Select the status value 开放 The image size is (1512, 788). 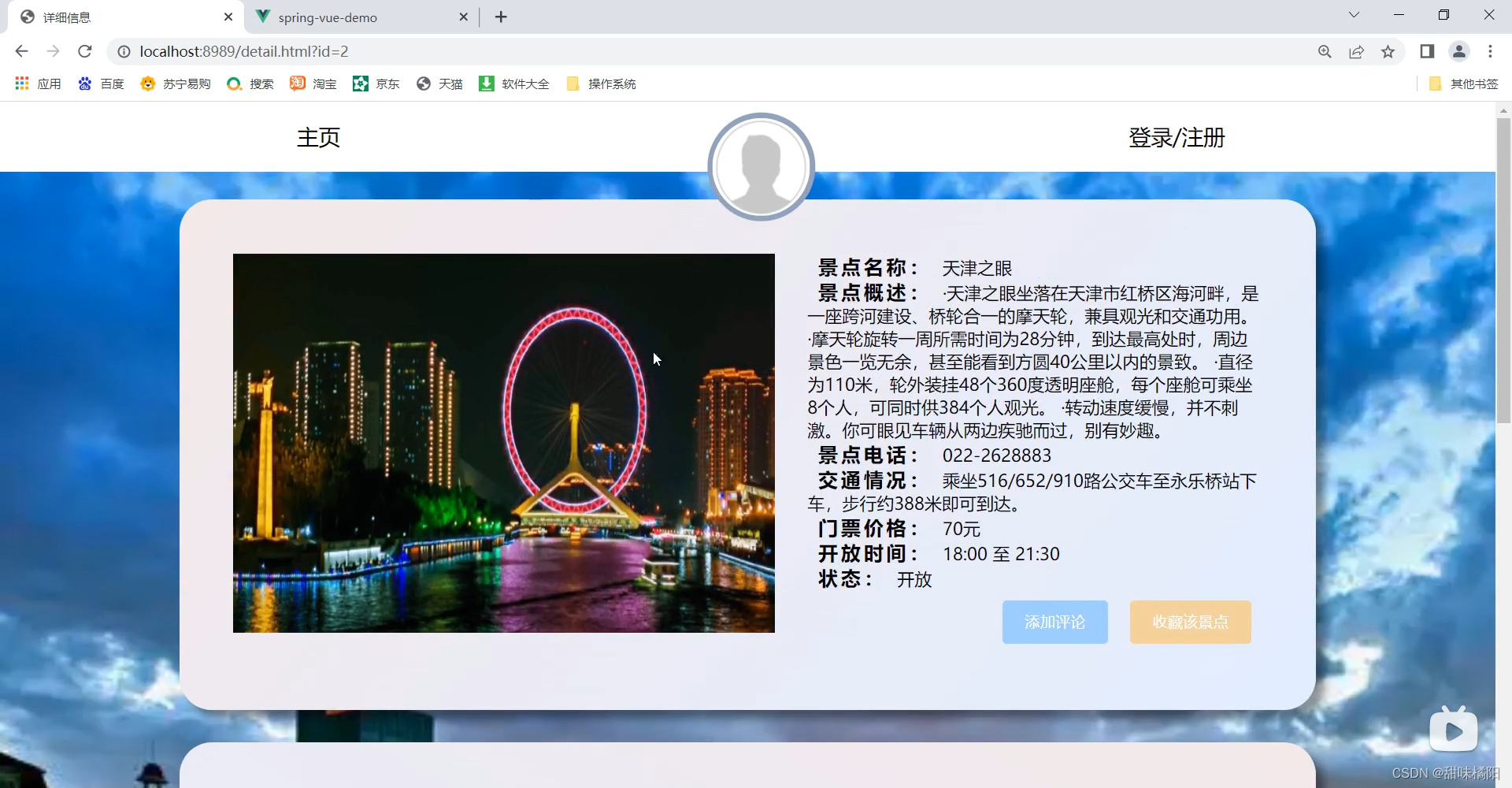914,579
